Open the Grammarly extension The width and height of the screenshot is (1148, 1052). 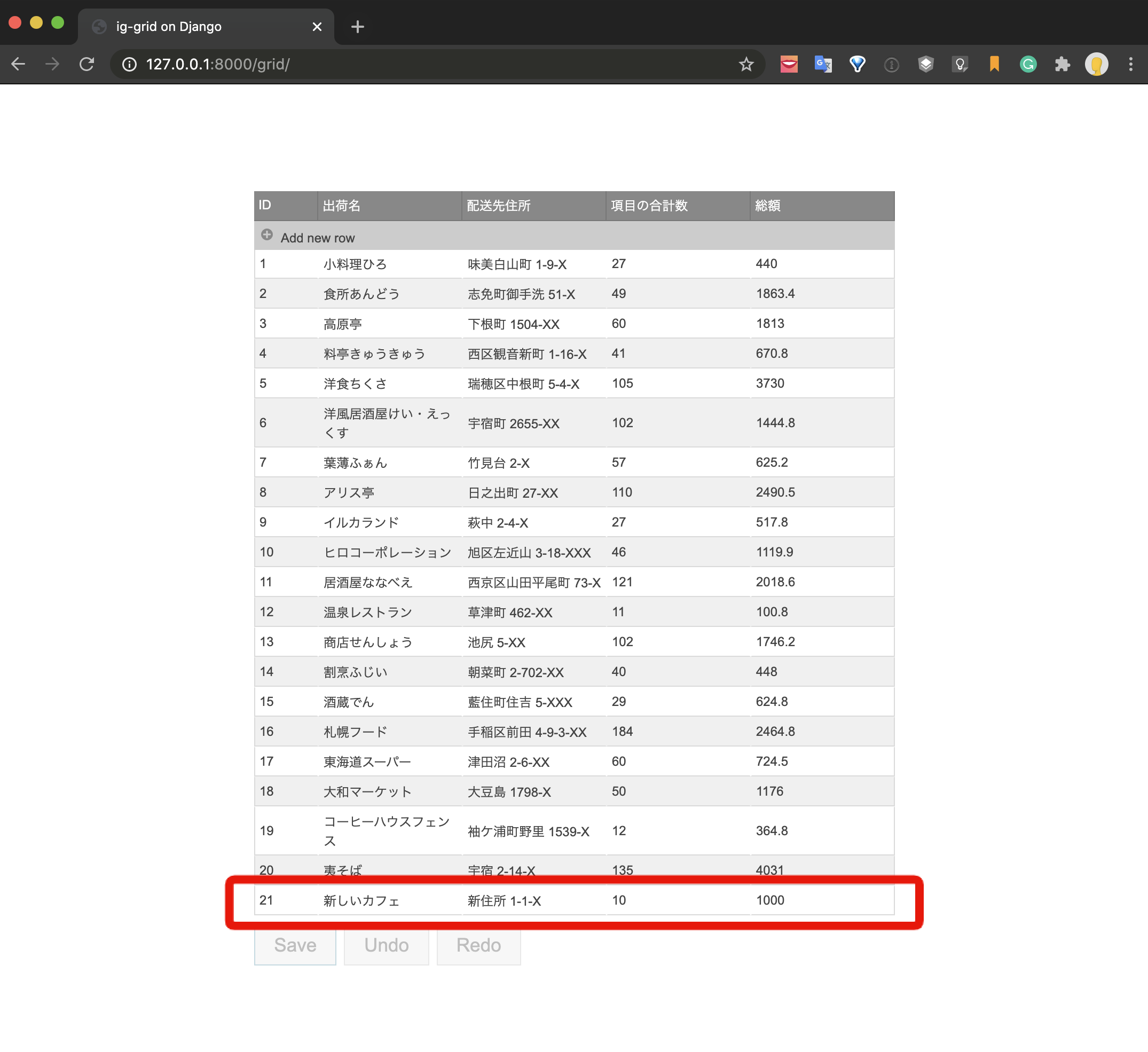coord(1028,65)
